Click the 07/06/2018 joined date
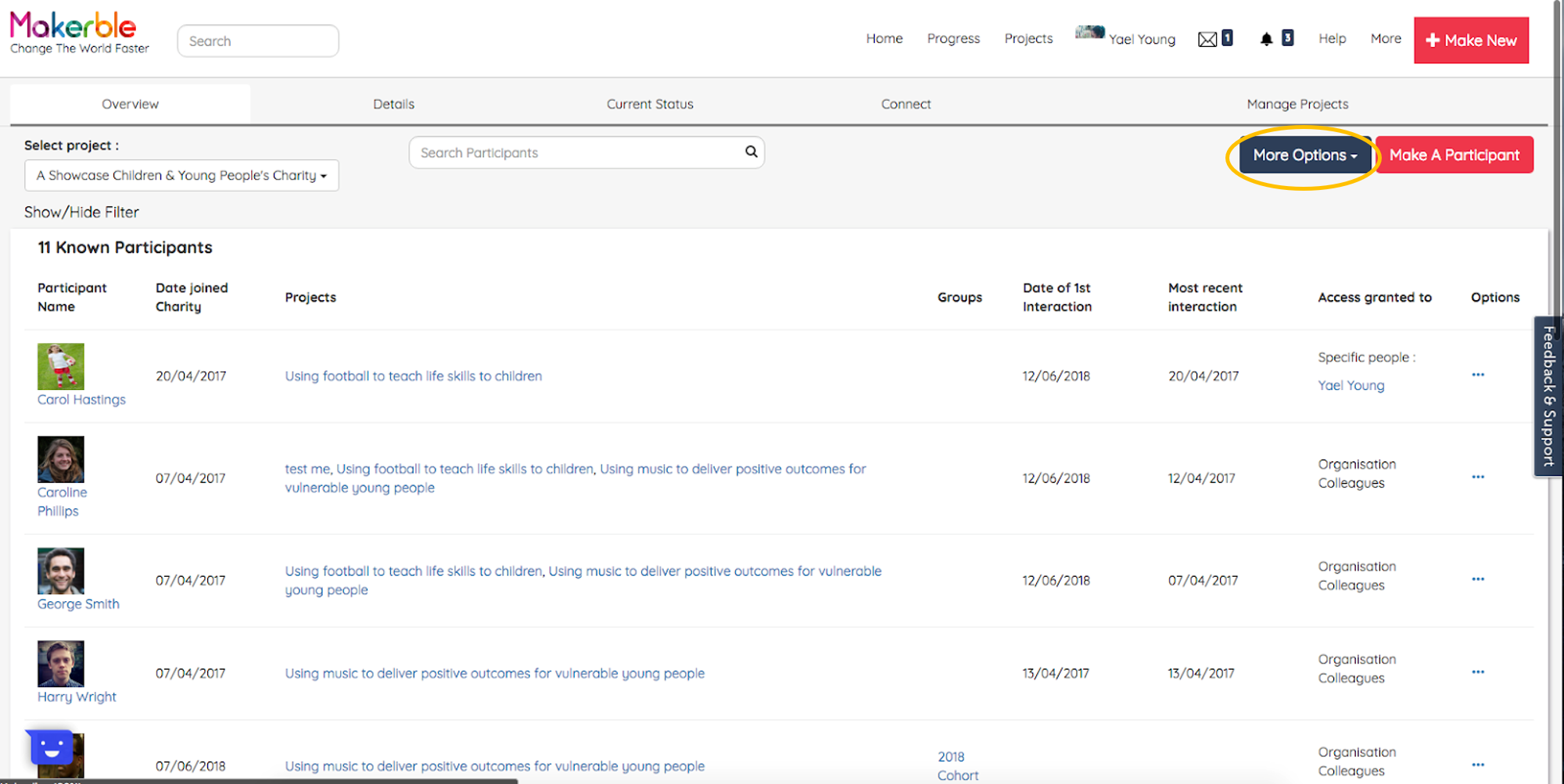 [x=190, y=766]
